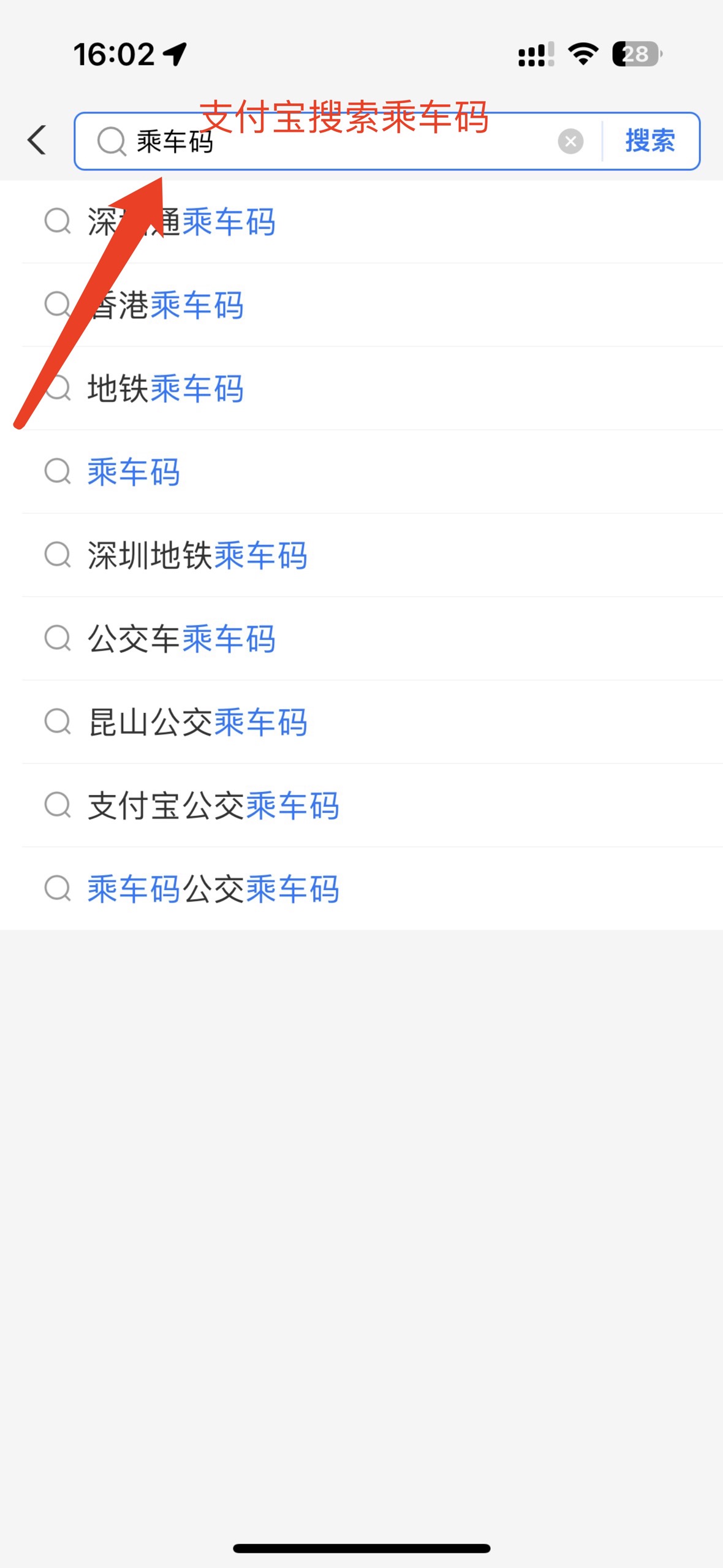Clear the search text with X icon

point(570,142)
